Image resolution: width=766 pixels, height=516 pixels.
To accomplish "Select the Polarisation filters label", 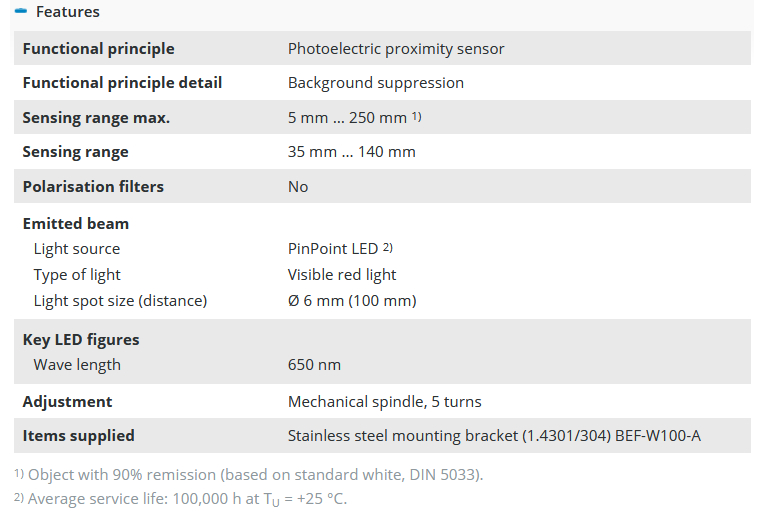I will coord(93,186).
